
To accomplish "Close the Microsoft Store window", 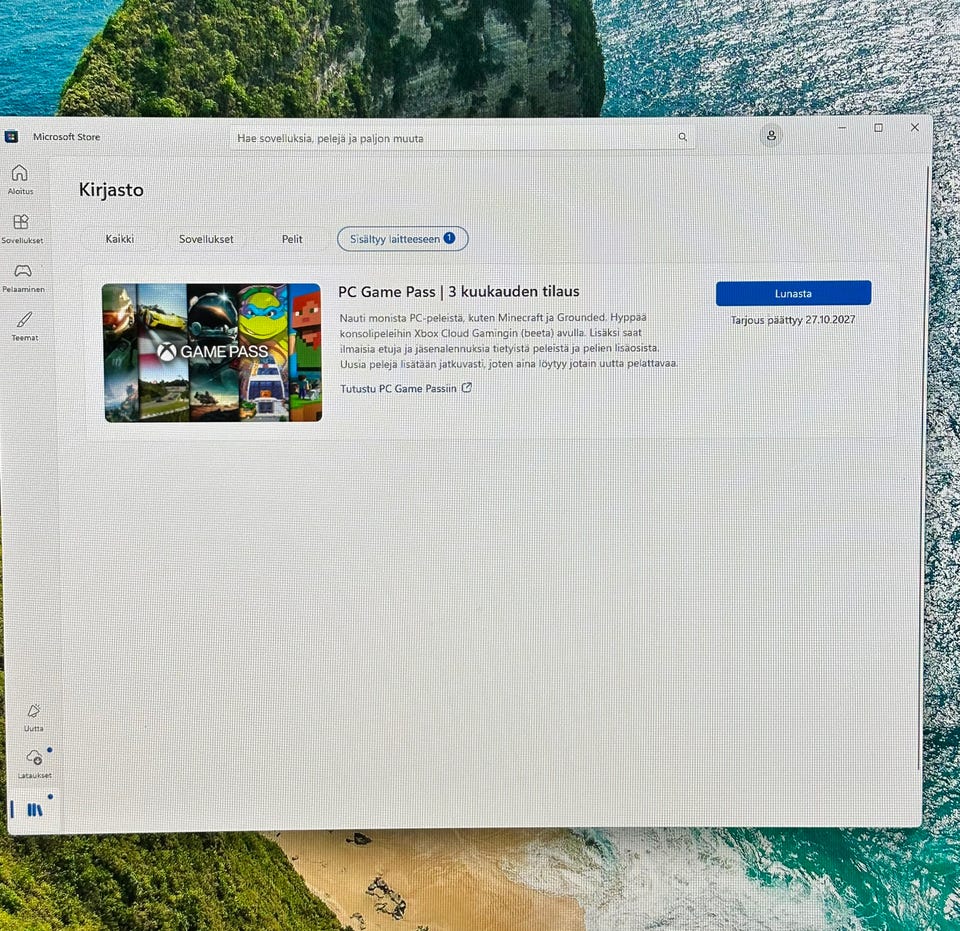I will tap(915, 127).
